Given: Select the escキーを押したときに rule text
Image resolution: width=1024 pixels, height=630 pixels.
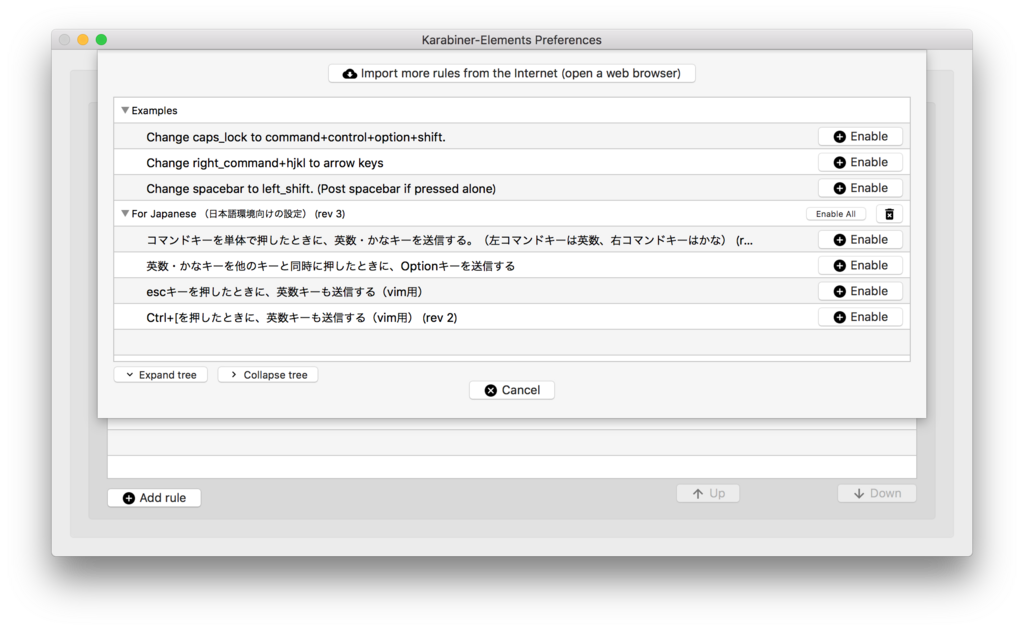Looking at the screenshot, I should click(x=284, y=292).
